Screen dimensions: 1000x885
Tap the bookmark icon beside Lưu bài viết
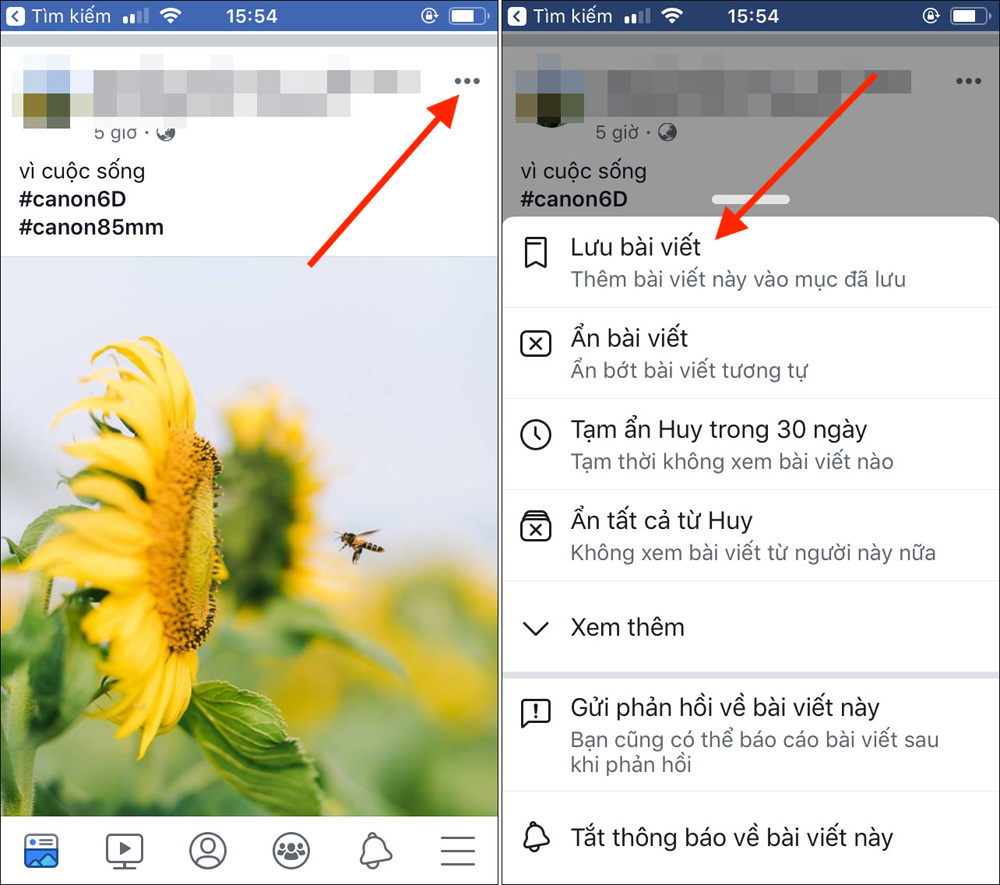pyautogui.click(x=536, y=254)
